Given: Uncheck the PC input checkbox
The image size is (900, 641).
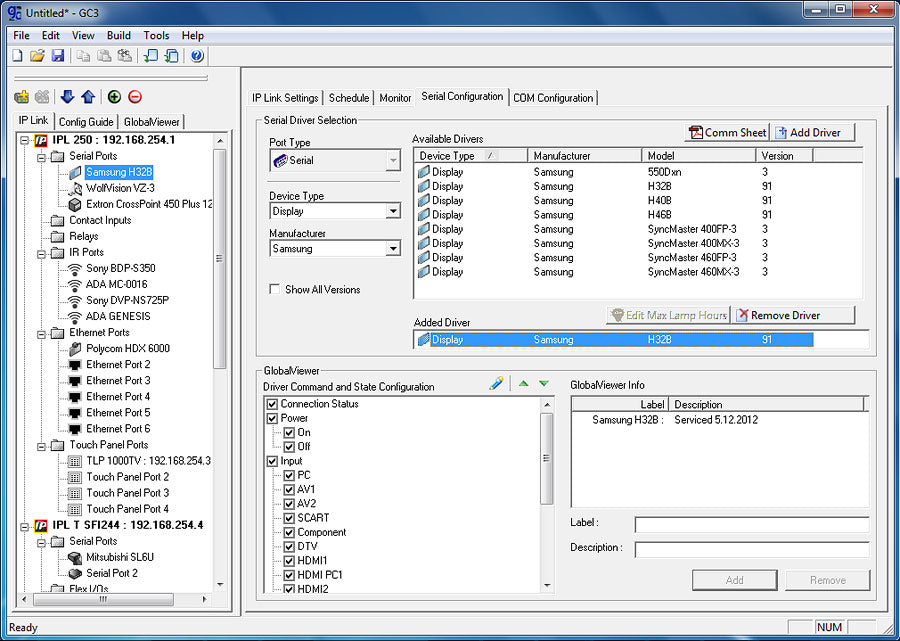Looking at the screenshot, I should click(289, 475).
